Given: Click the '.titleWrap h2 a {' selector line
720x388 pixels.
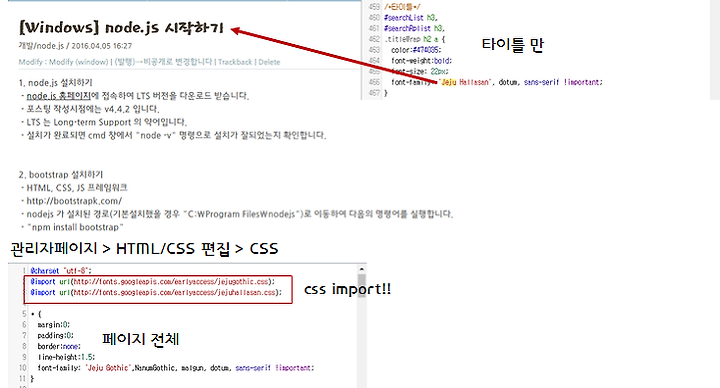Looking at the screenshot, I should (415, 39).
